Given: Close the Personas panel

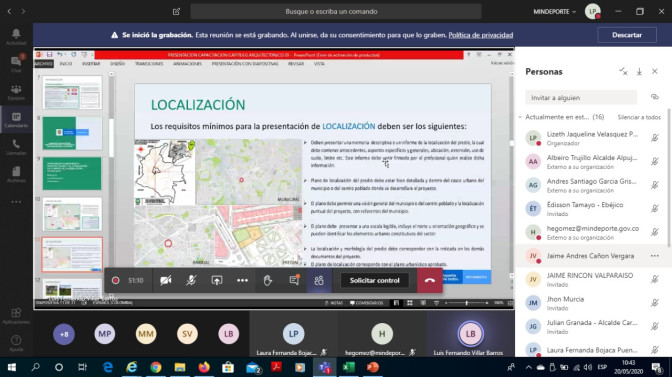Looking at the screenshot, I should click(654, 72).
